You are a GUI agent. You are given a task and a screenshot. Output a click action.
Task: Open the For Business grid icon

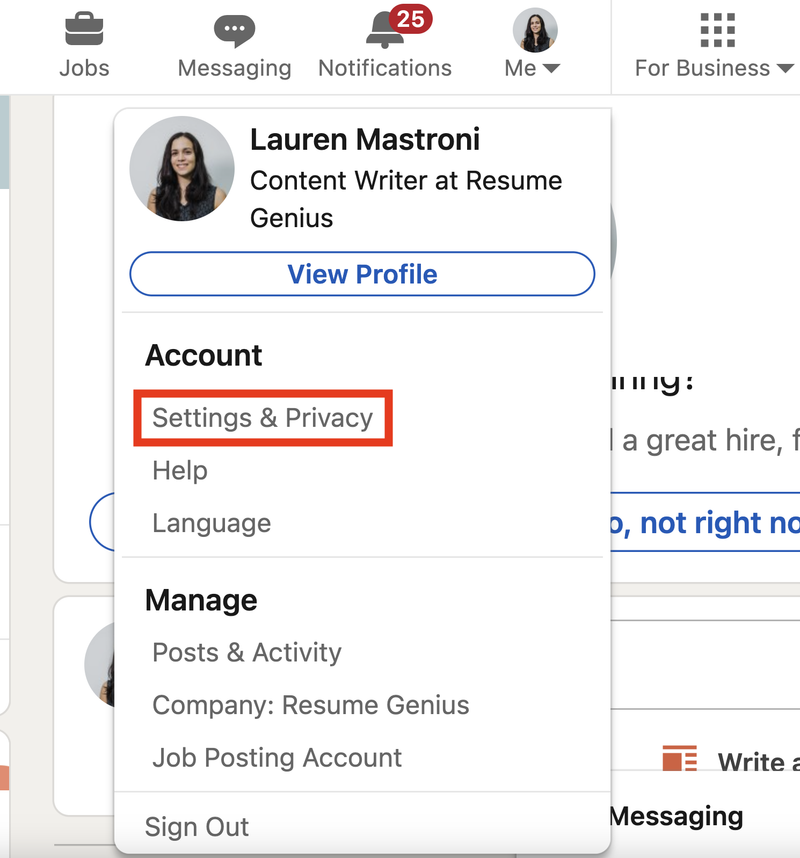click(x=717, y=30)
